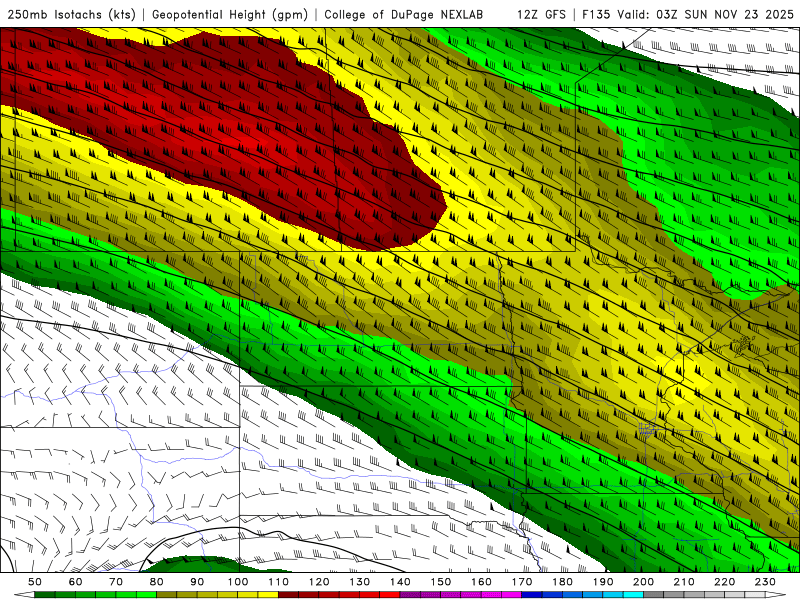Click the 210 value on the color scale
The height and width of the screenshot is (600, 800).
point(684,582)
